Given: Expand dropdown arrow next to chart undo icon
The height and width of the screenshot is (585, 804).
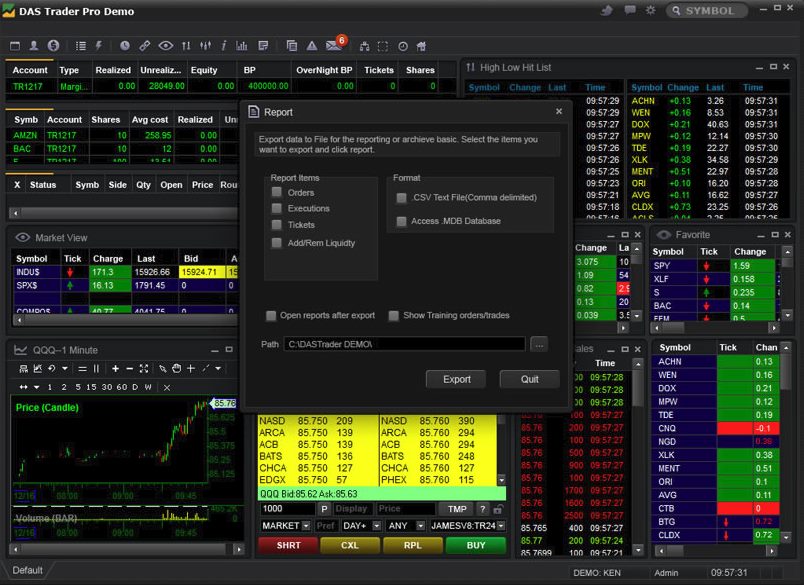Looking at the screenshot, I should coord(65,369).
